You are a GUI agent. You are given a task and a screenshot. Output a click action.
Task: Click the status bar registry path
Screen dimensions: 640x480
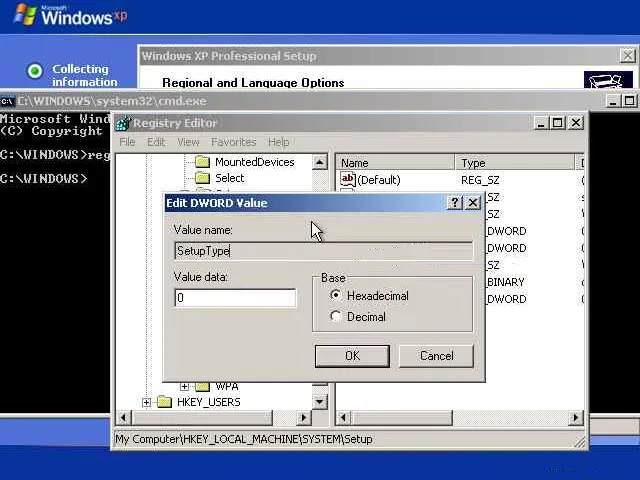coord(244,439)
